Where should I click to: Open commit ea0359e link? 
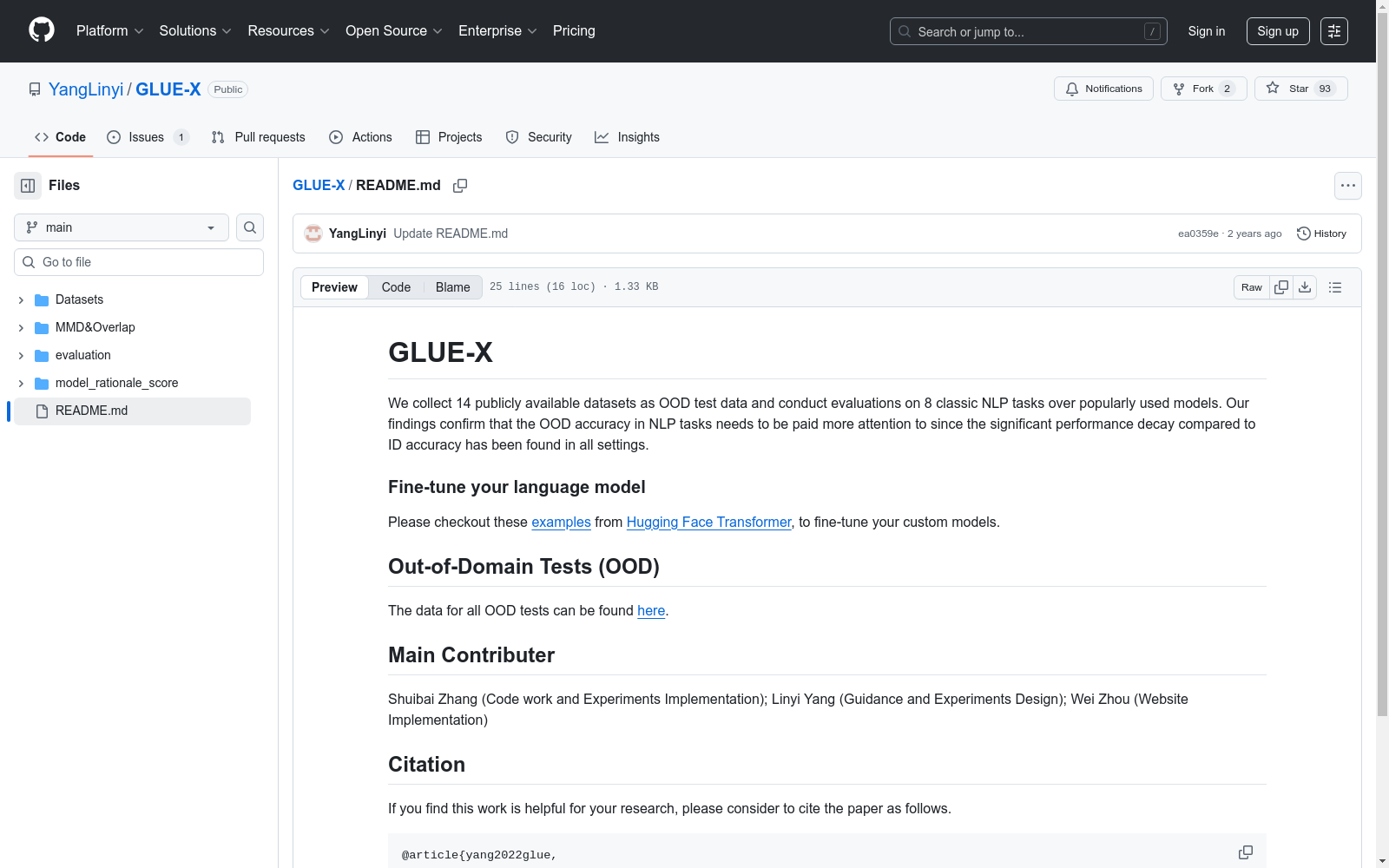pyautogui.click(x=1198, y=233)
